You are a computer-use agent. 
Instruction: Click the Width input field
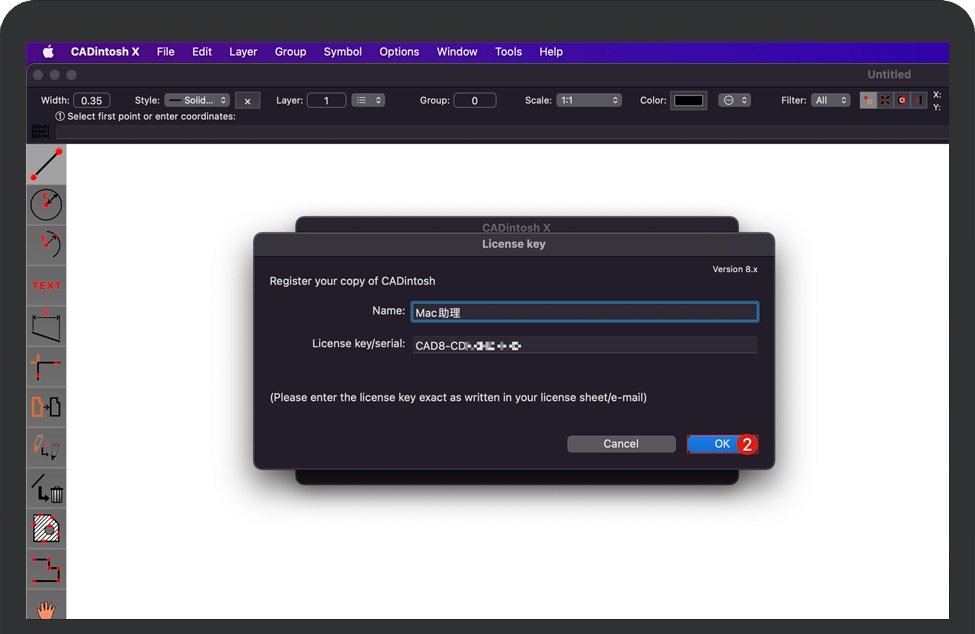(x=91, y=101)
